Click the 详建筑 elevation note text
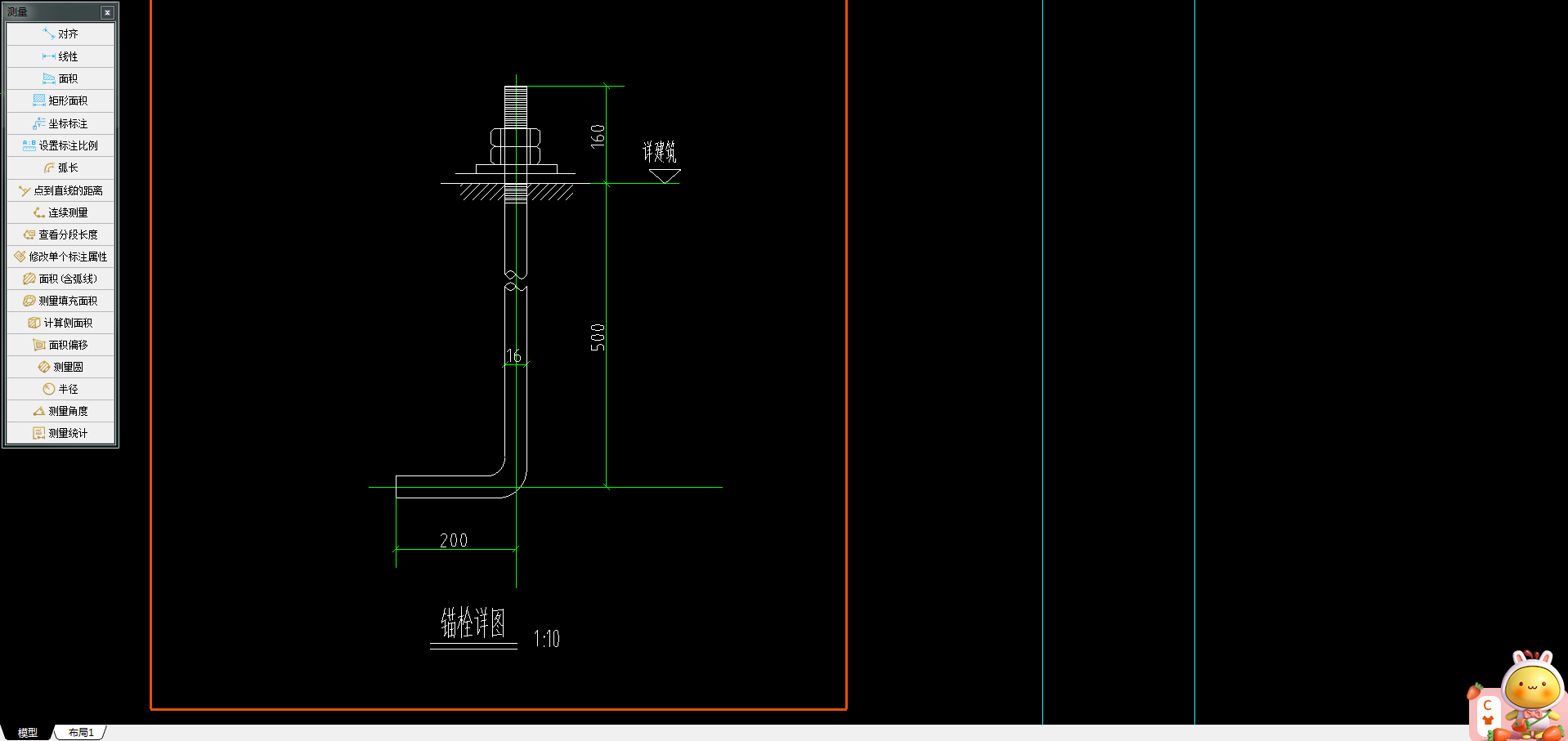Viewport: 1568px width, 741px height. pyautogui.click(x=659, y=152)
